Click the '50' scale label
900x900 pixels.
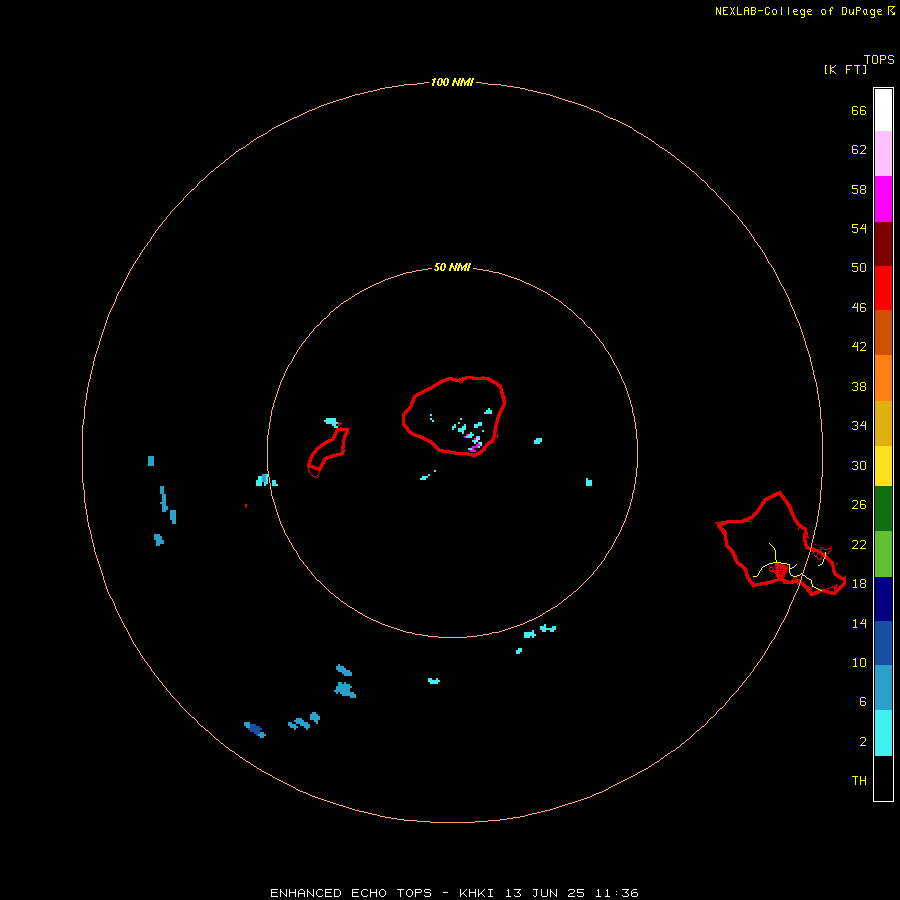click(859, 268)
